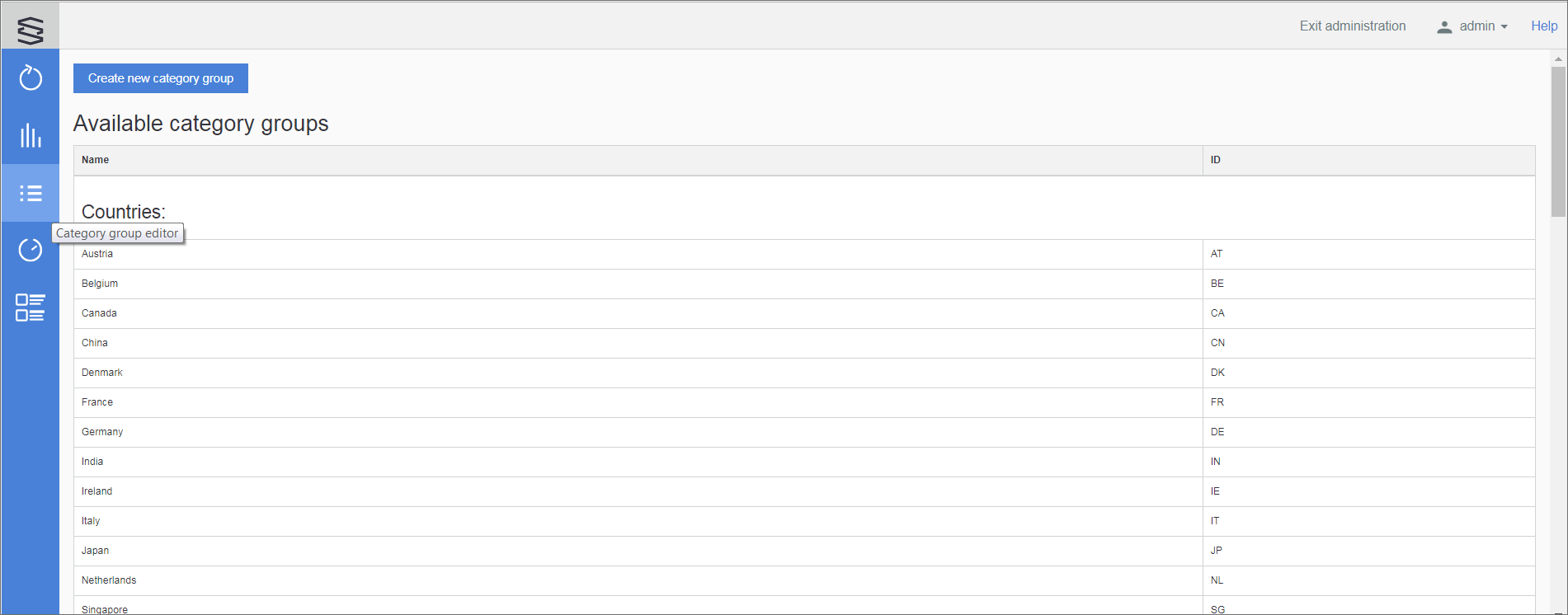Image resolution: width=1568 pixels, height=615 pixels.
Task: Select the Belgium category row
Action: [100, 284]
